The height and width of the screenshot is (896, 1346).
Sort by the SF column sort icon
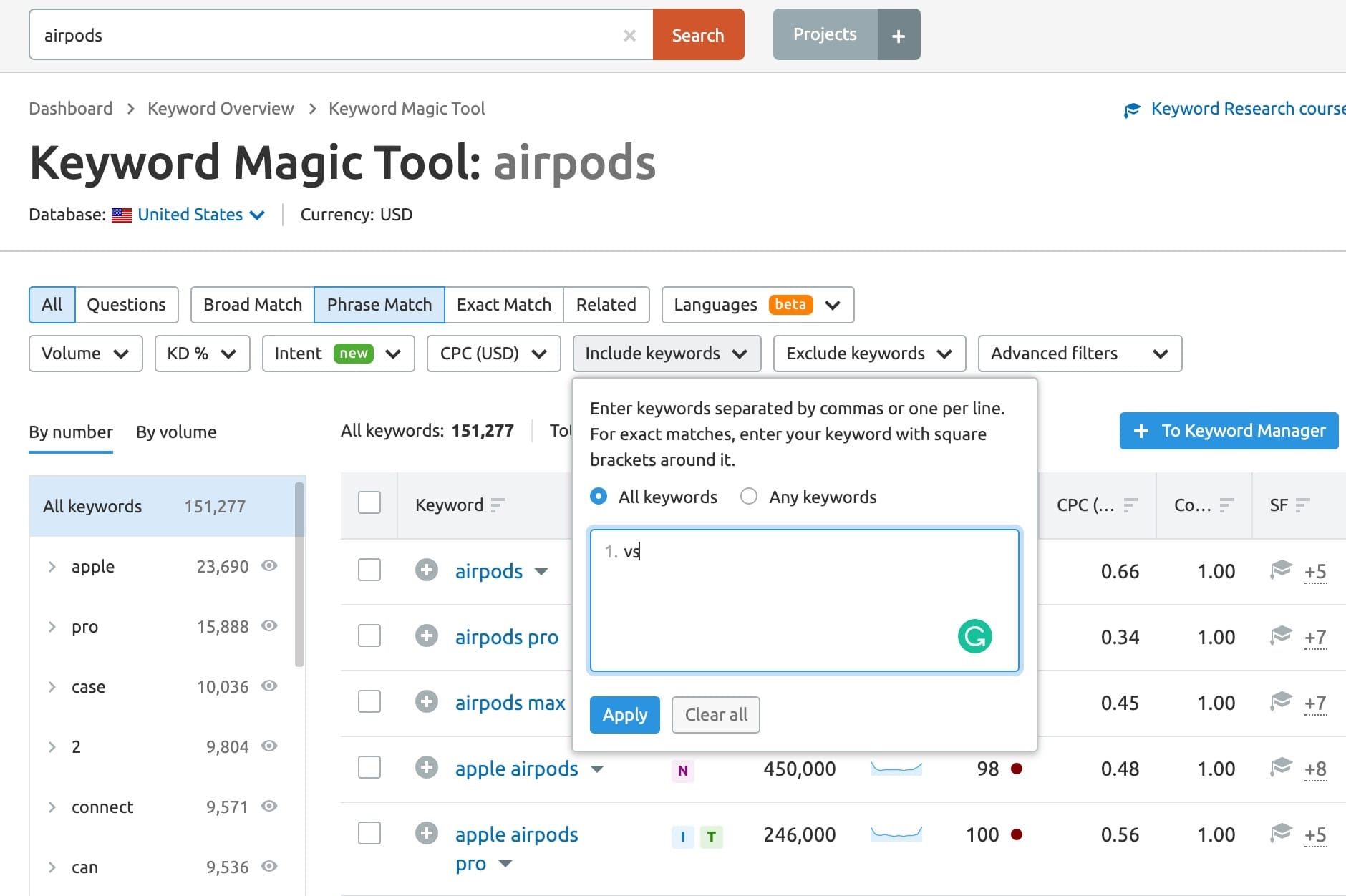tap(1302, 505)
